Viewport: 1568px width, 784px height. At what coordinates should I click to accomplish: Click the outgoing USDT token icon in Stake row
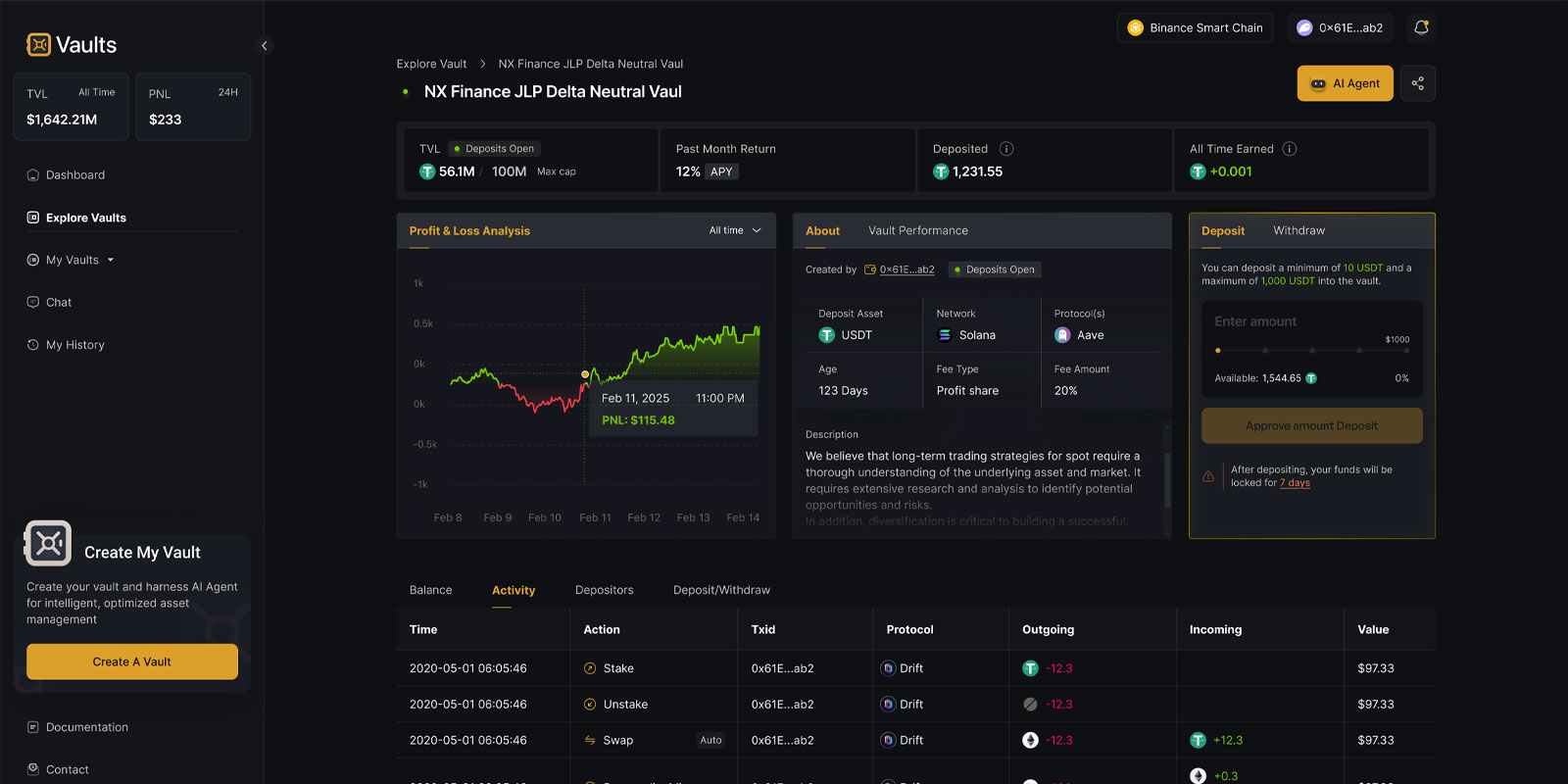[x=1030, y=668]
